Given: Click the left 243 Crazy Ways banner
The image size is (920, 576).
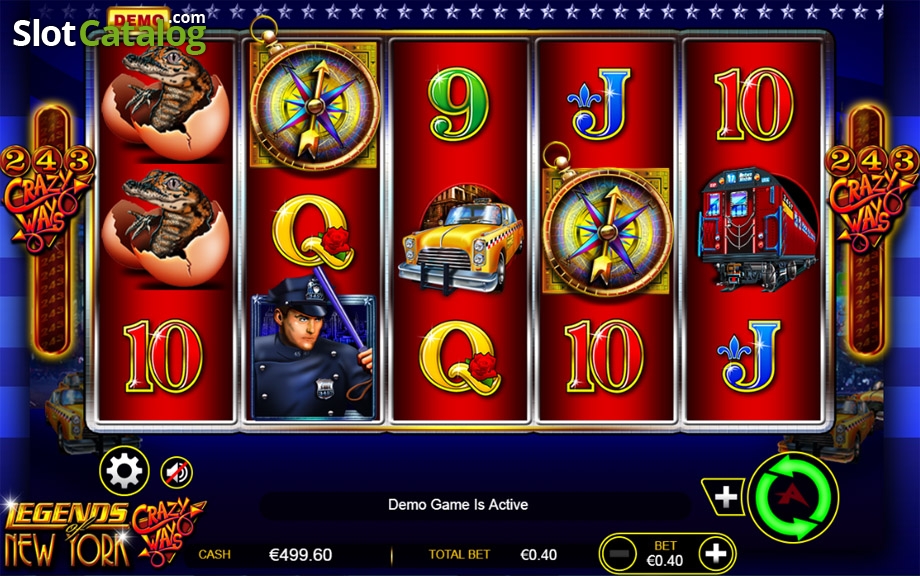Looking at the screenshot, I should pyautogui.click(x=48, y=229).
